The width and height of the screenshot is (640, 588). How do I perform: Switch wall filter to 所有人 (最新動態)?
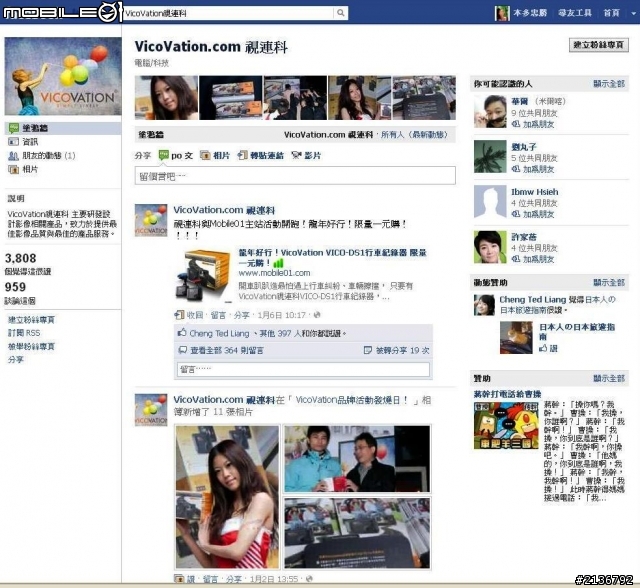coord(414,135)
